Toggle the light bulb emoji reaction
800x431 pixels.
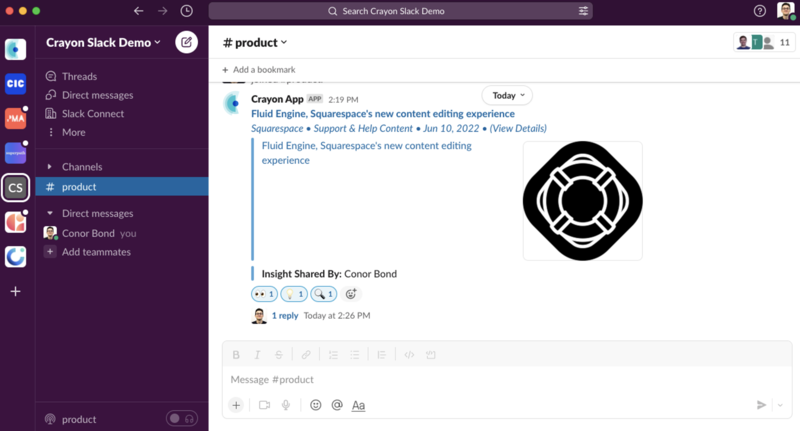pyautogui.click(x=294, y=294)
